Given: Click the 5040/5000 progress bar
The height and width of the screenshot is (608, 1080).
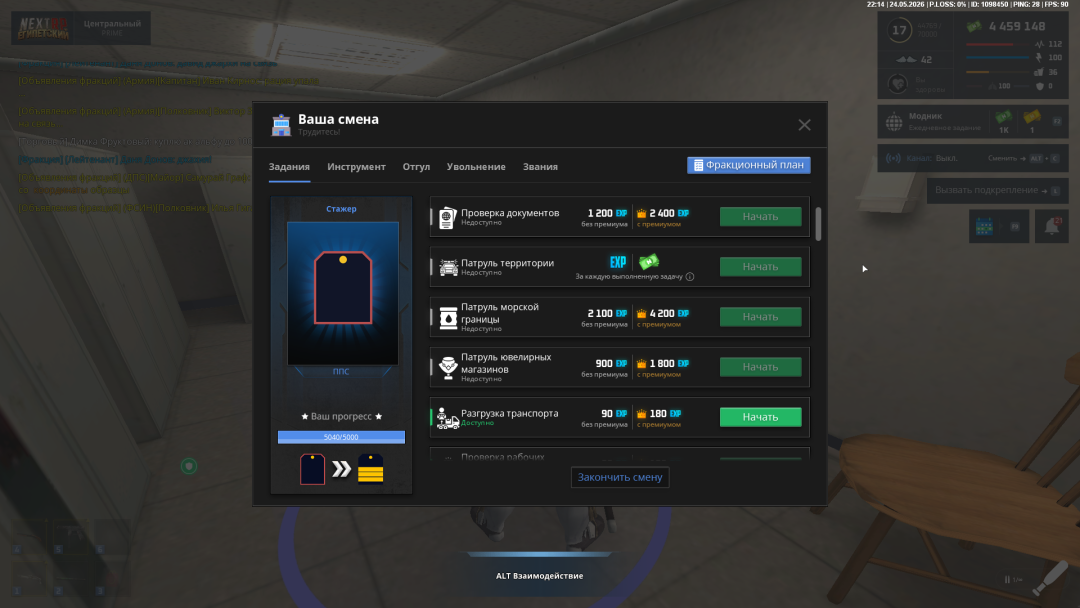Looking at the screenshot, I should coord(341,437).
